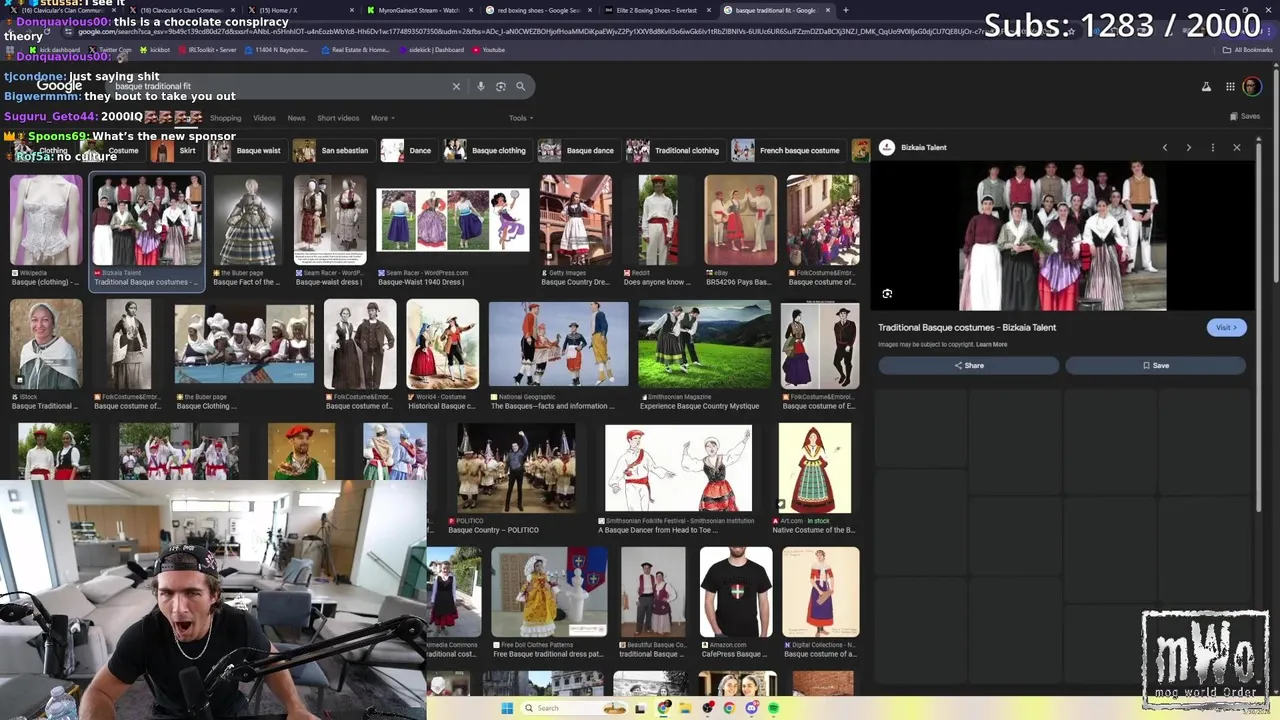Save the previewed image
Image resolution: width=1280 pixels, height=720 pixels.
click(x=1155, y=365)
